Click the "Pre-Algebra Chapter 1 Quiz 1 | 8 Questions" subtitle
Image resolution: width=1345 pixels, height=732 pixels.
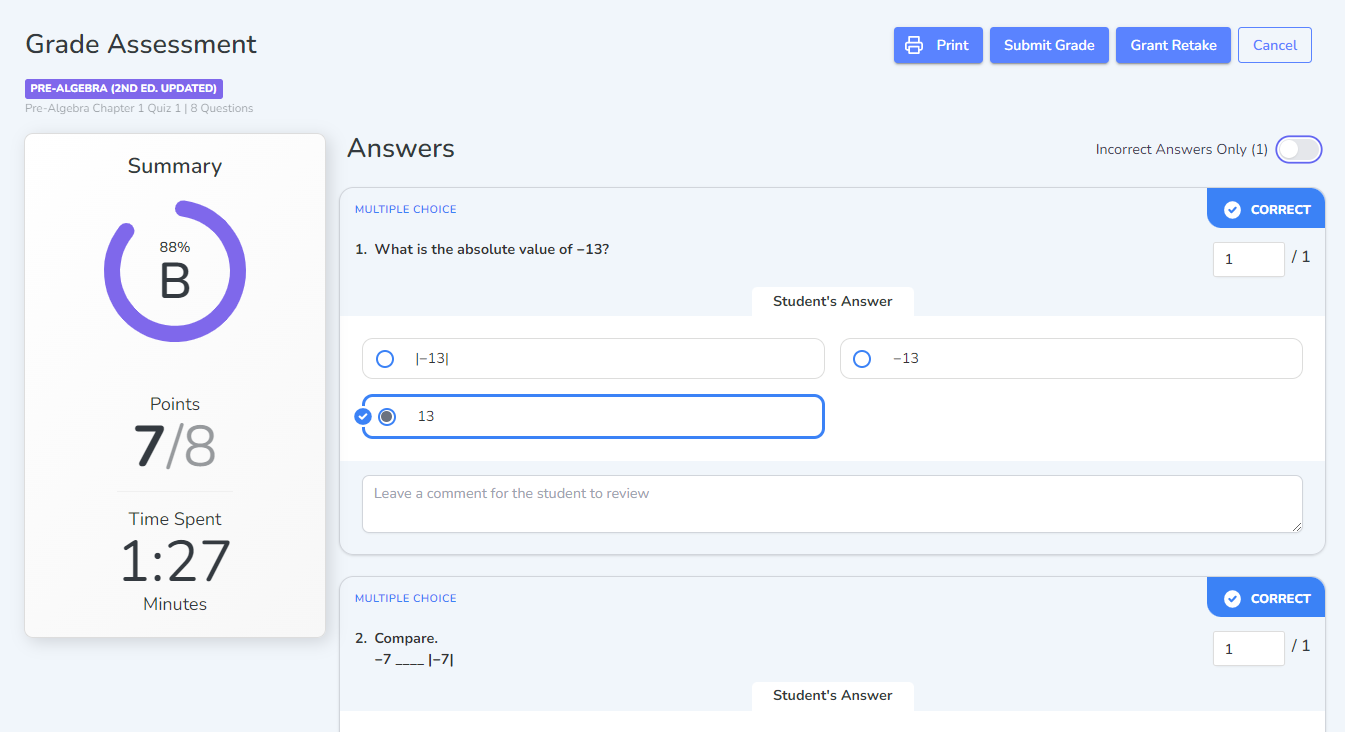click(x=139, y=108)
